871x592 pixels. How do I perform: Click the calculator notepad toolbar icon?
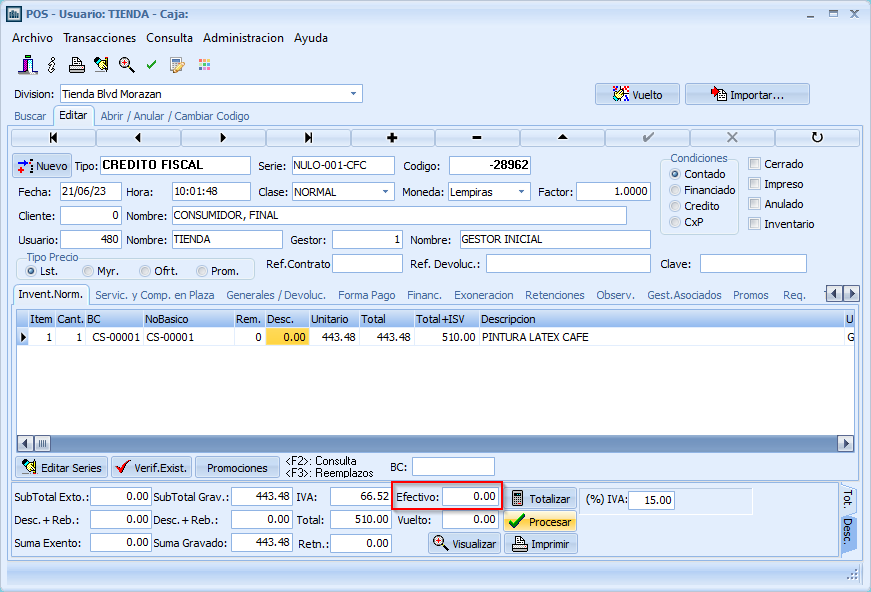pos(177,65)
